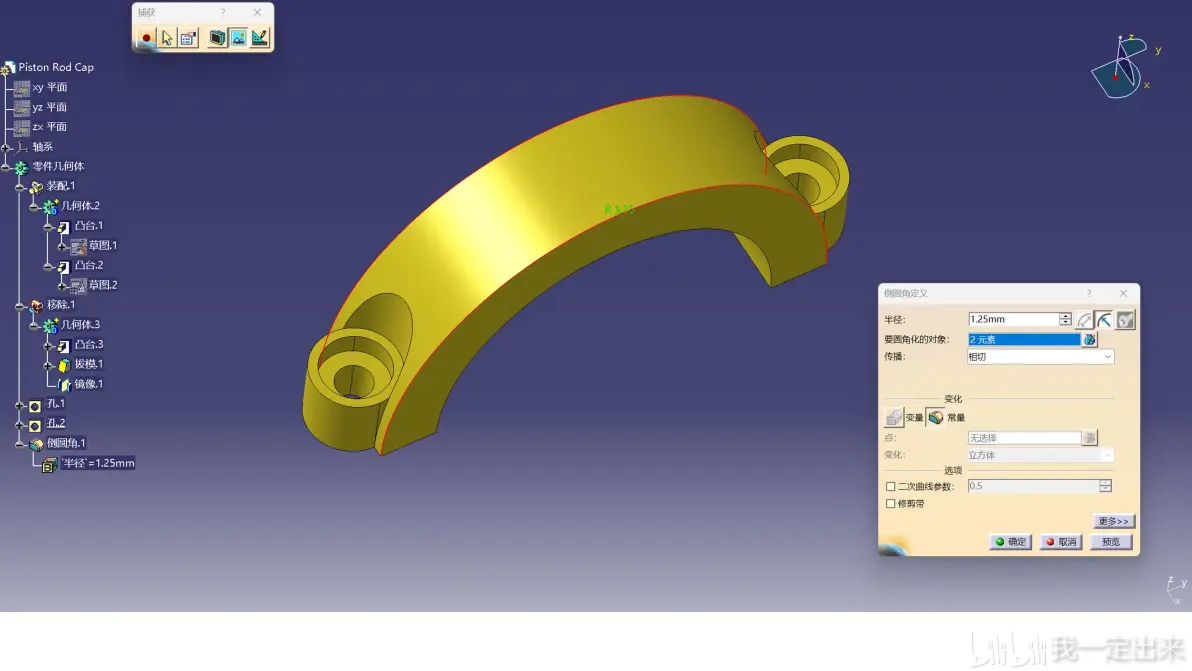Viewport: 1192px width, 671px height.
Task: Click the 半径 value field 1.25mm
Action: (x=1013, y=319)
